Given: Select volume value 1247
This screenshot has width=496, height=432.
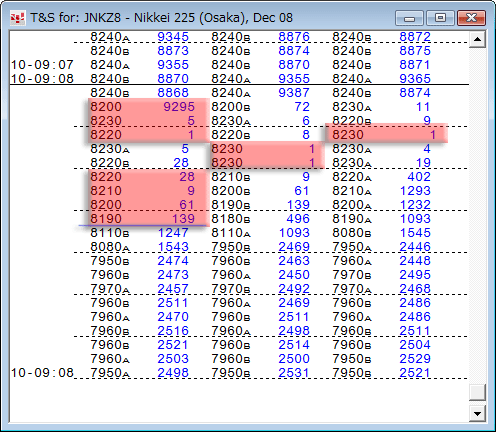Looking at the screenshot, I should click(173, 233).
